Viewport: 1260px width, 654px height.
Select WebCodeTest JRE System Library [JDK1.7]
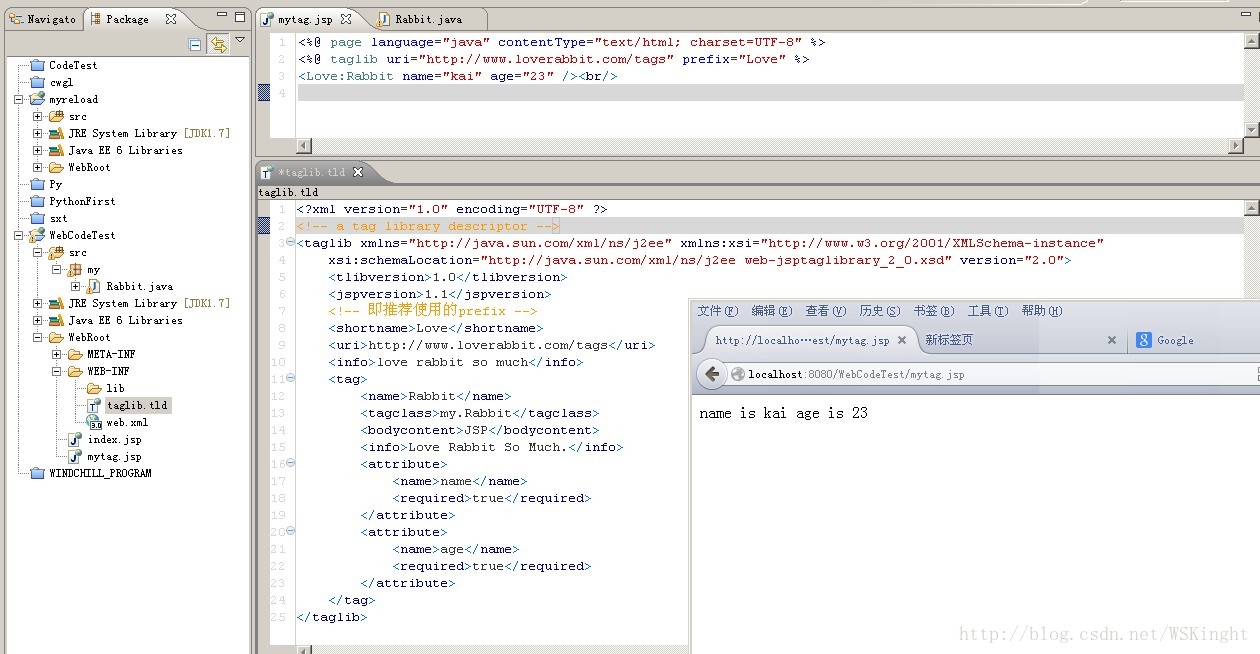(149, 303)
